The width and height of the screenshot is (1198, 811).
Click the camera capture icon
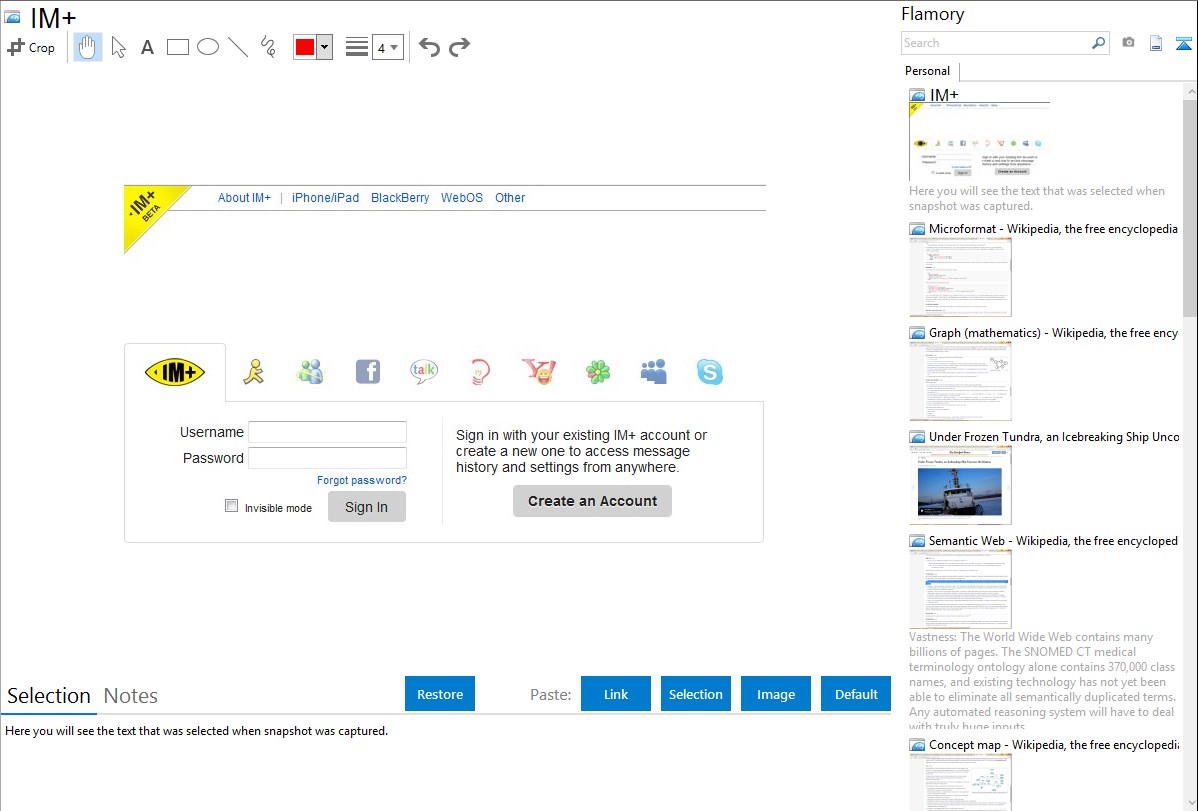coord(1128,43)
